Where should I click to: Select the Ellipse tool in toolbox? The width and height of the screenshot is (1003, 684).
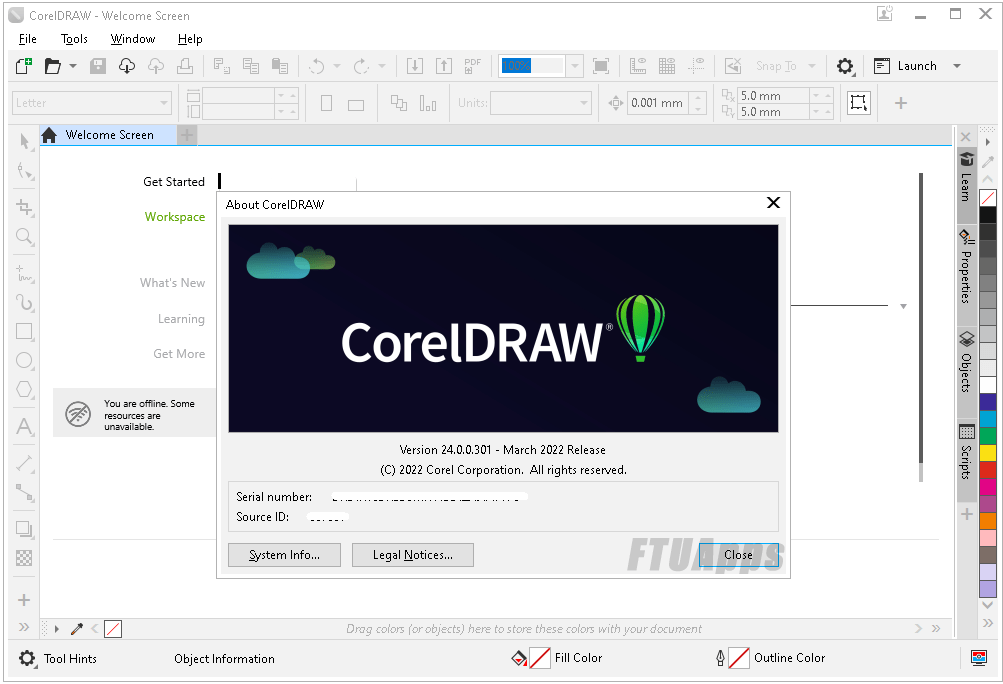pos(25,361)
